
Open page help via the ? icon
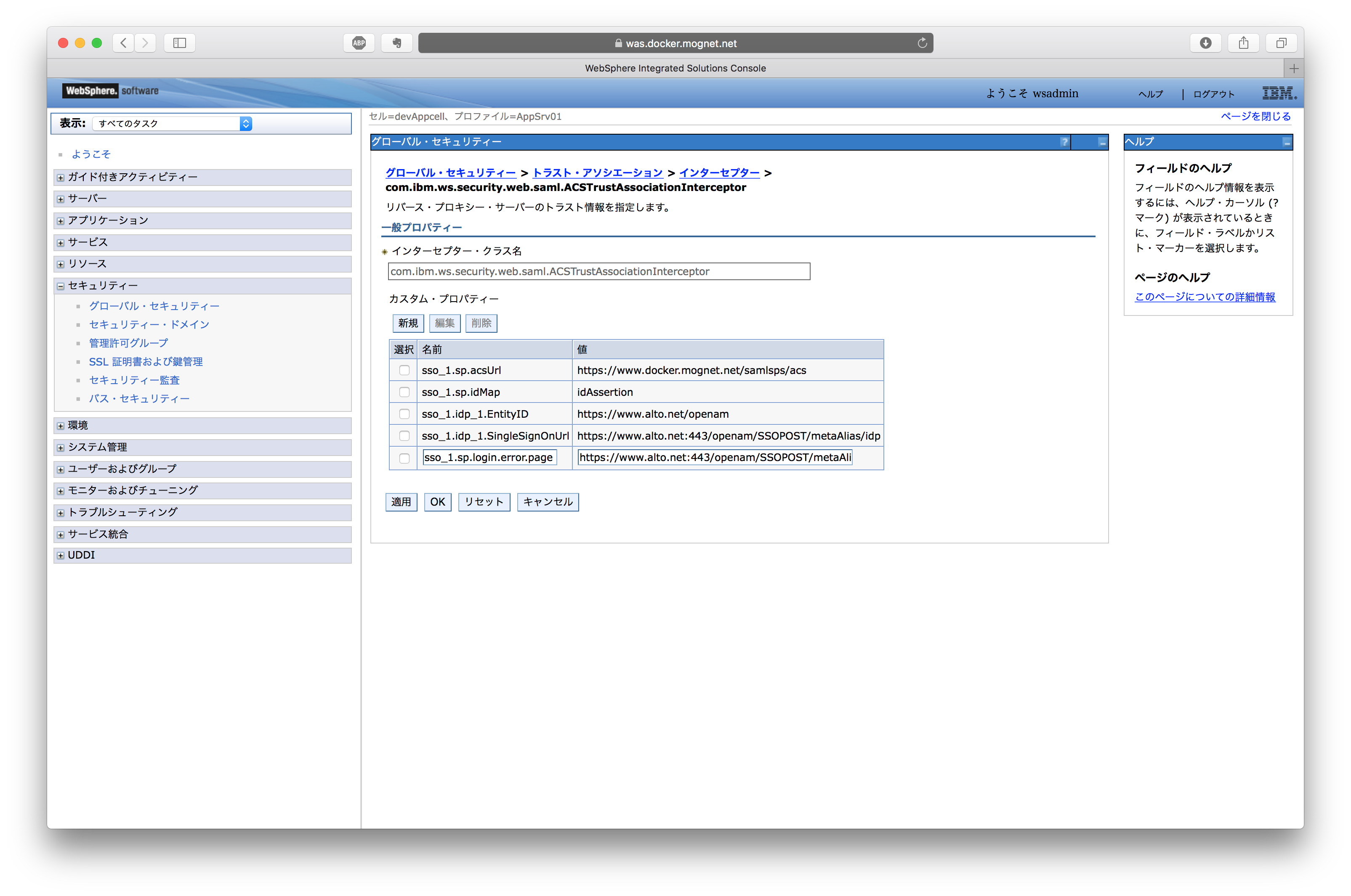1064,142
